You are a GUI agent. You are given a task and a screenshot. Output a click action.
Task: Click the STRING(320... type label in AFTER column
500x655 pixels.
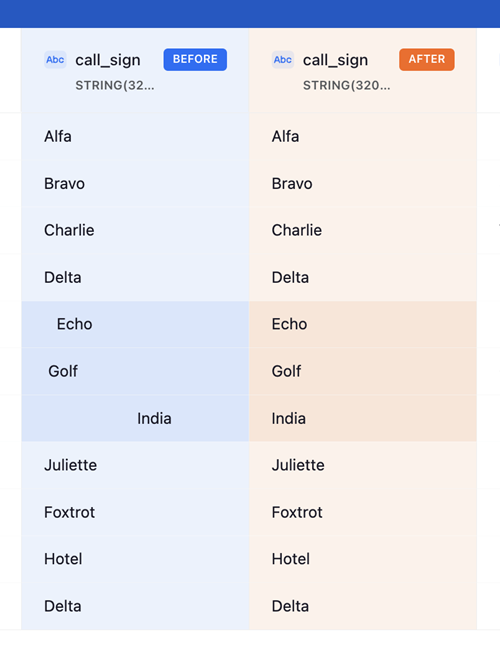pos(347,85)
